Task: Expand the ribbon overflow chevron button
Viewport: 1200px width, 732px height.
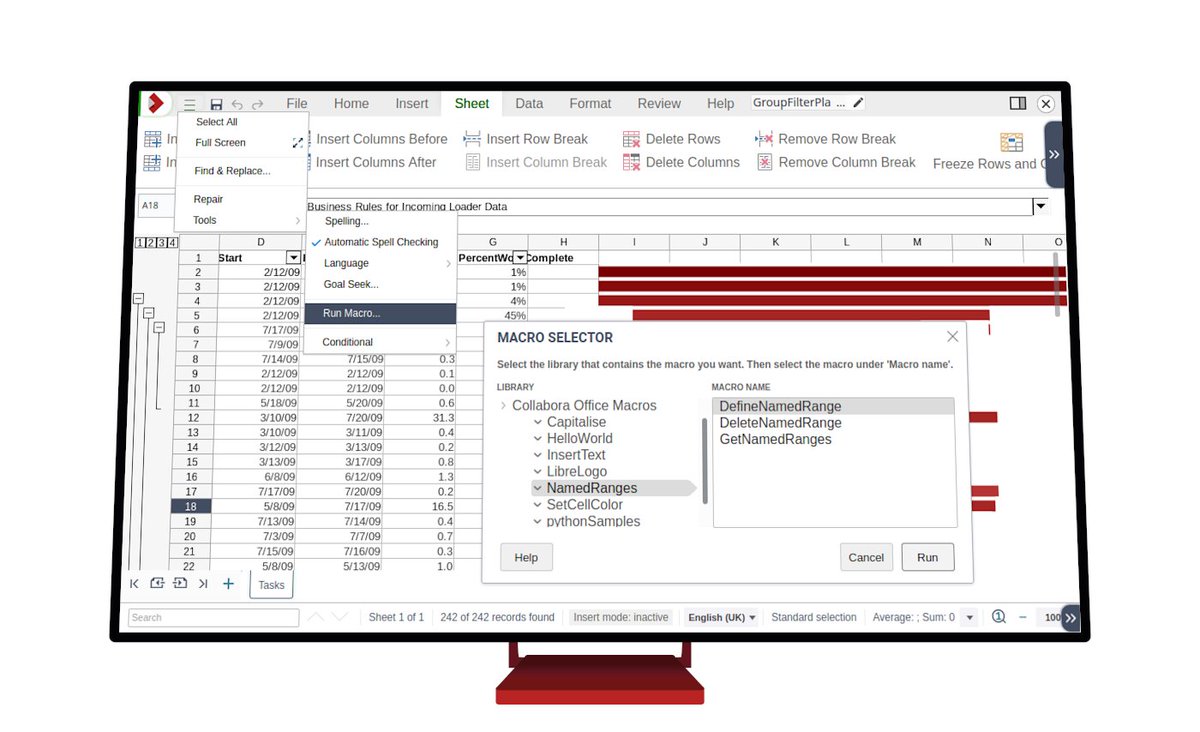Action: coord(1054,154)
